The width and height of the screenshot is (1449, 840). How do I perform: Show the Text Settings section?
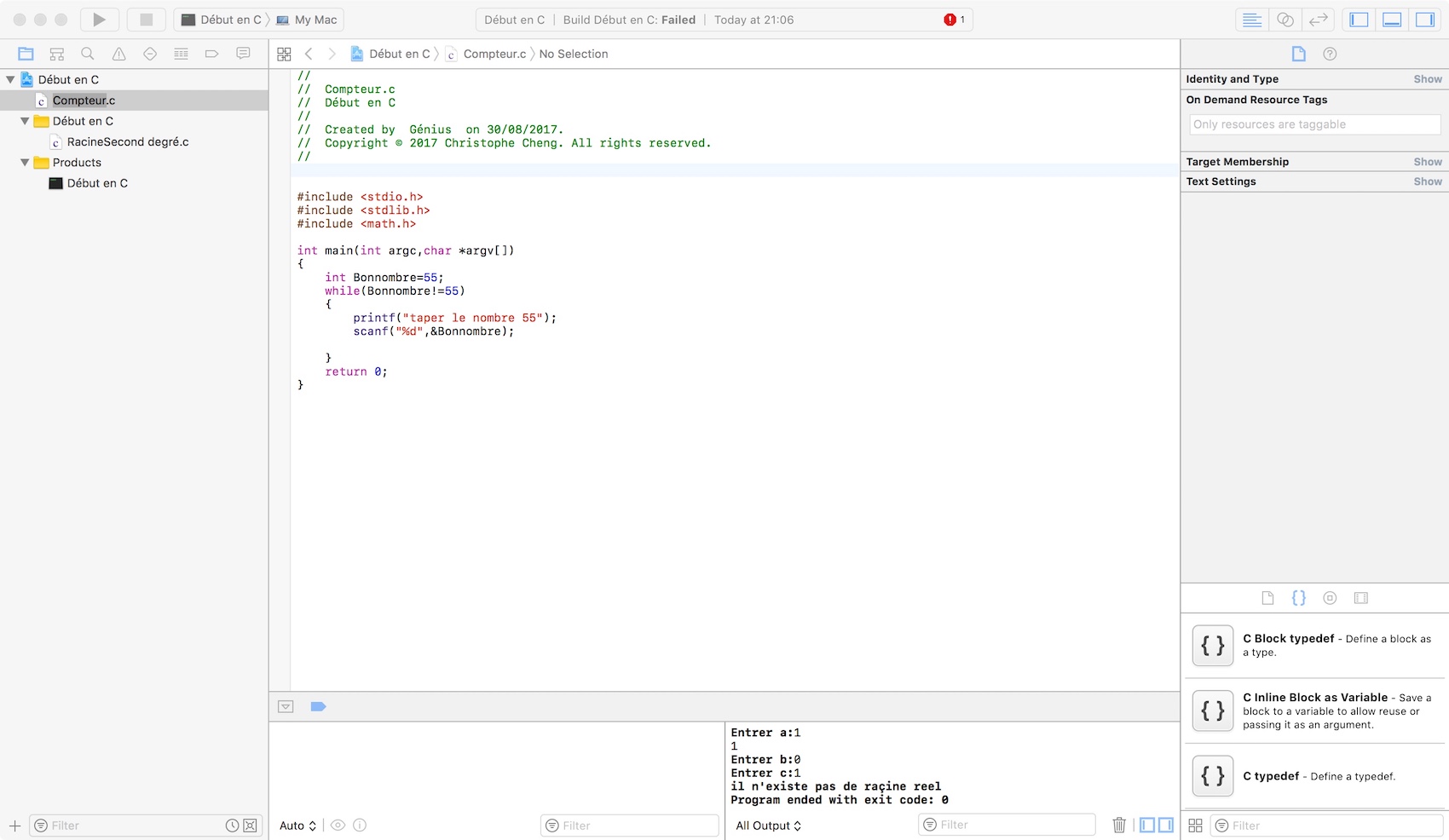pos(1428,181)
